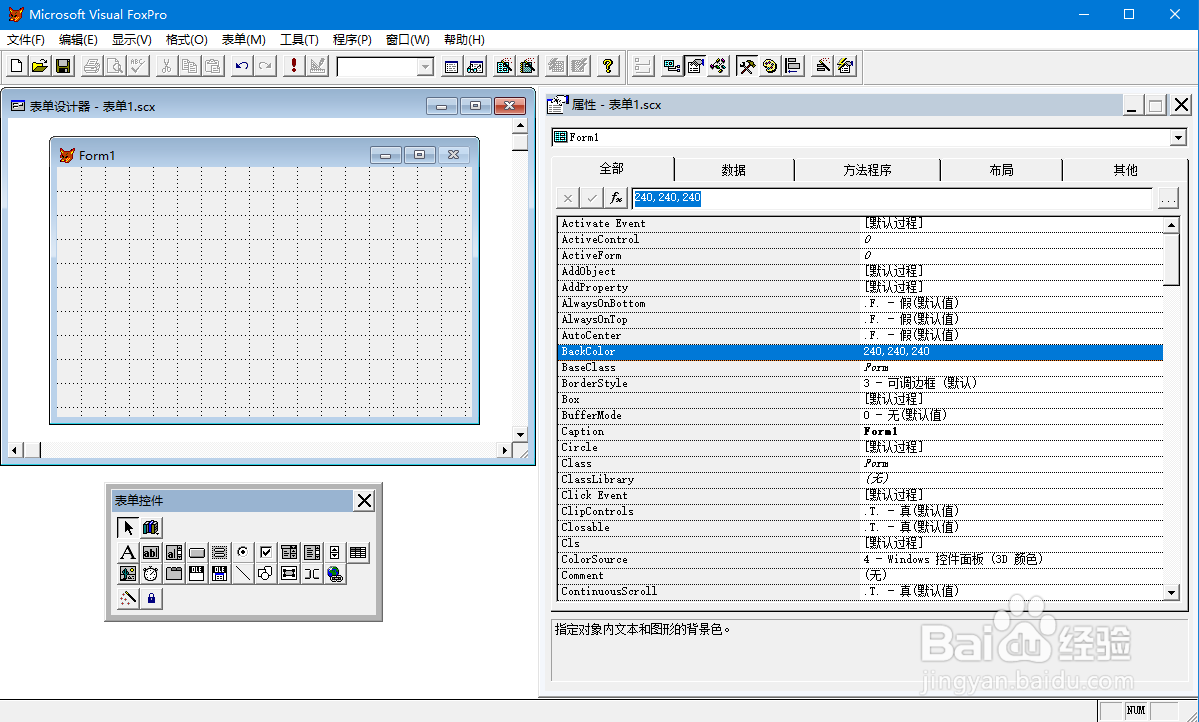The width and height of the screenshot is (1199, 722).
Task: Select the Grid control
Action: (357, 552)
